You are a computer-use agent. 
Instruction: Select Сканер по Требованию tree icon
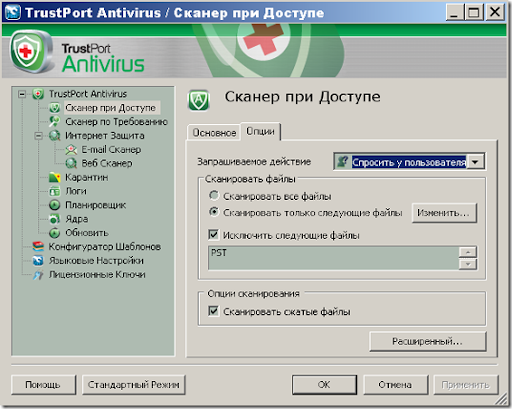pos(54,122)
